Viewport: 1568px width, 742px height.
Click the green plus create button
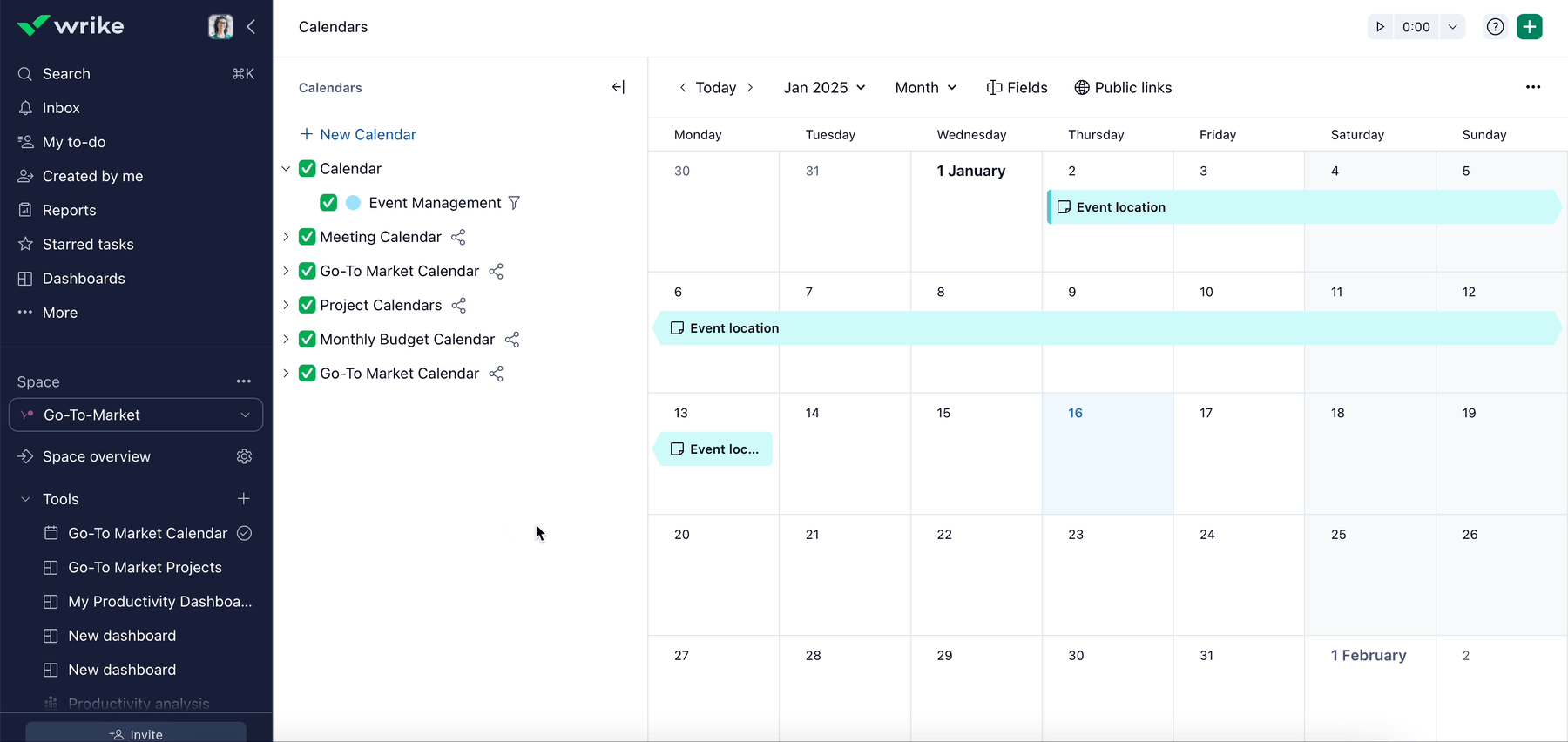coord(1529,27)
